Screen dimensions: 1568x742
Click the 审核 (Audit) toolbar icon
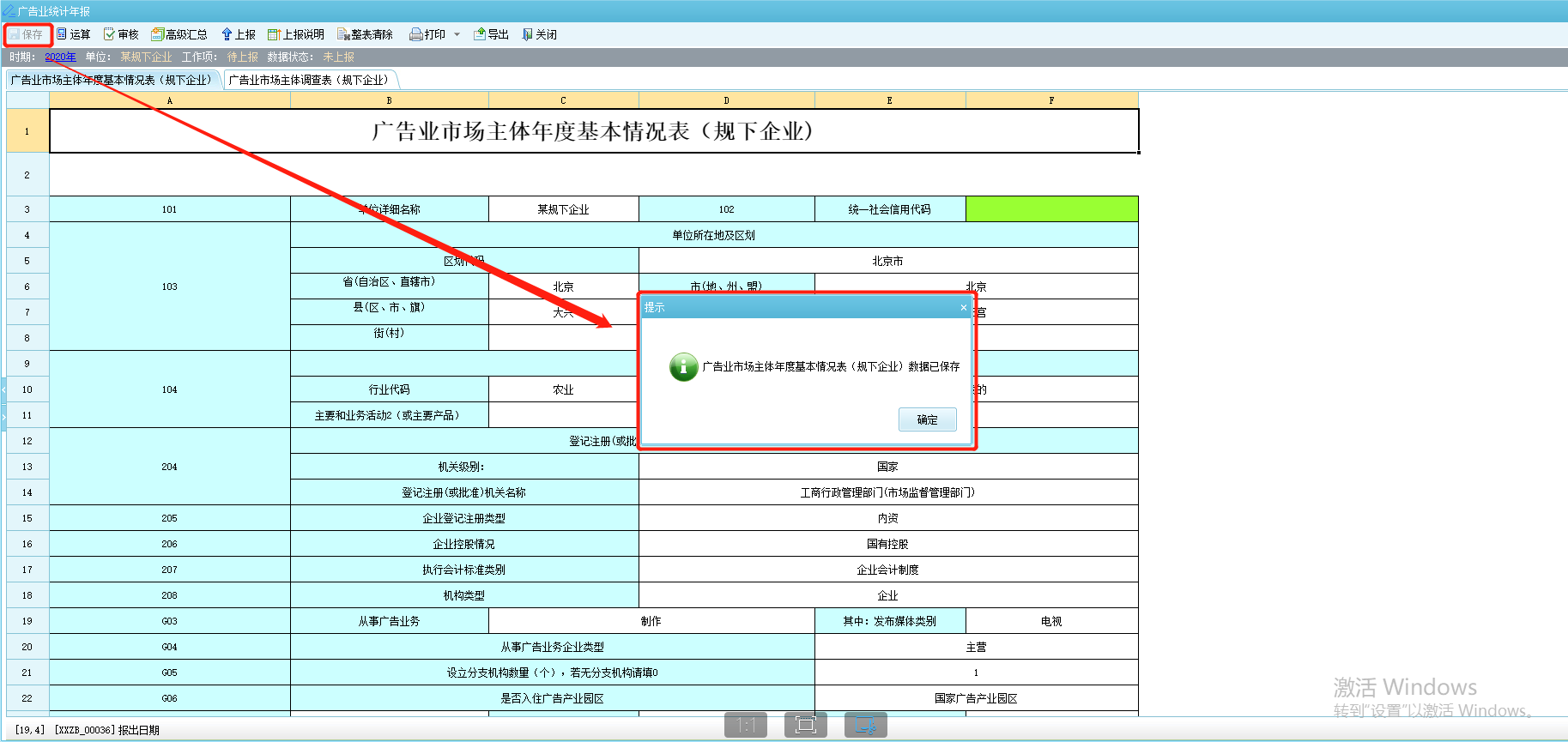click(x=121, y=34)
